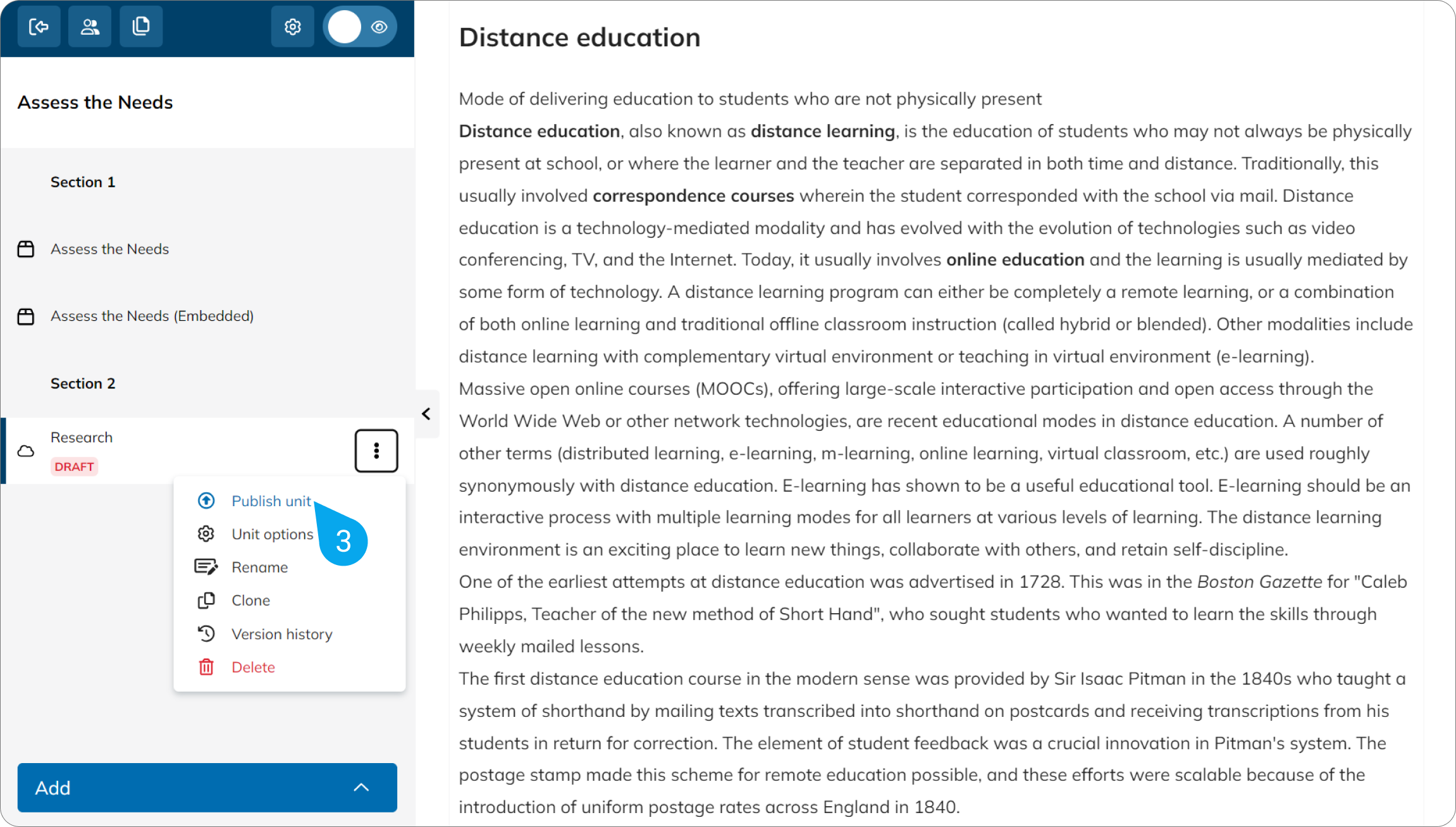Click the Distance education heading
Image resolution: width=1456 pixels, height=827 pixels.
pyautogui.click(x=580, y=37)
